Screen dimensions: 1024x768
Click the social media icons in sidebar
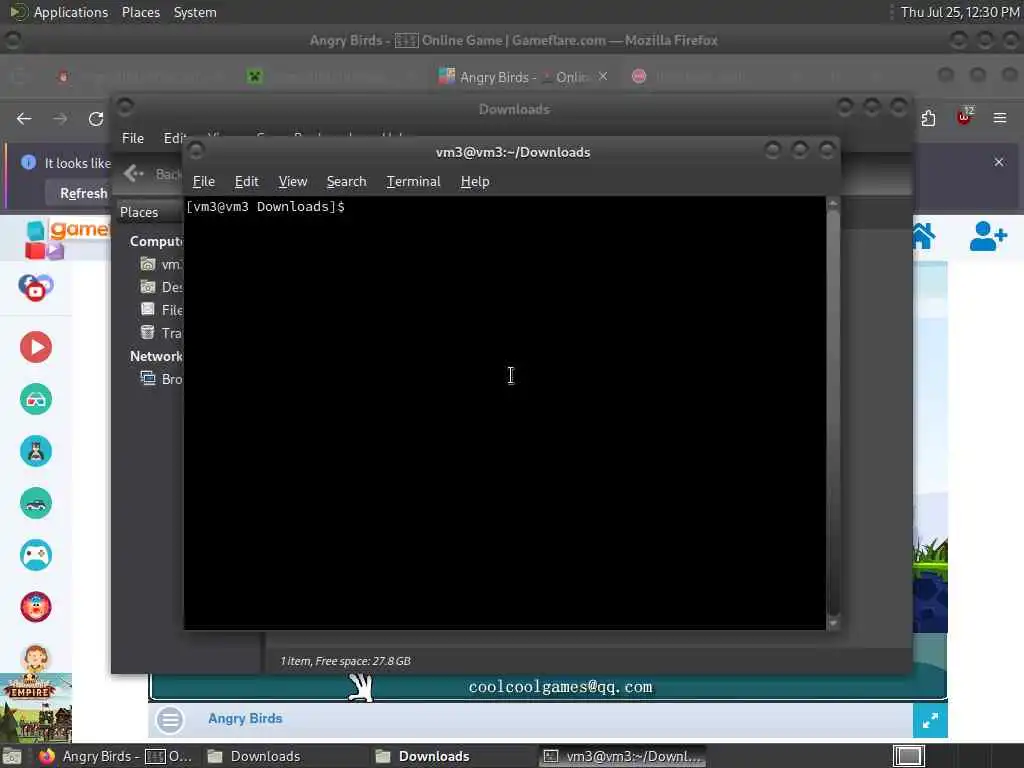coord(36,287)
